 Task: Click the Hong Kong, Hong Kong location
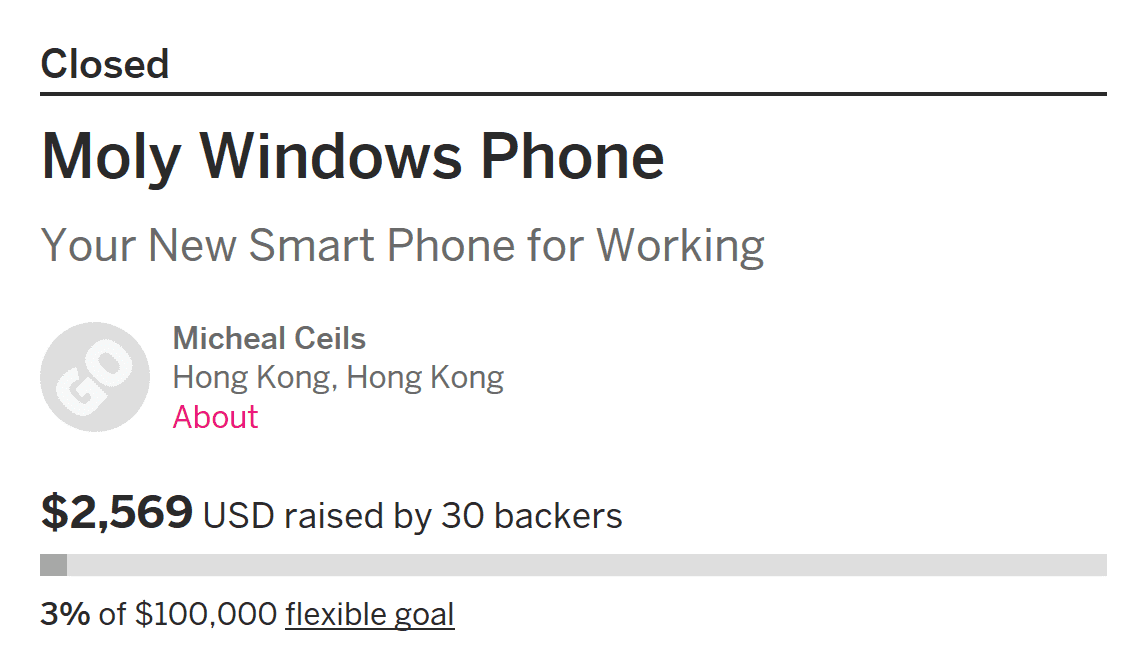(x=338, y=377)
